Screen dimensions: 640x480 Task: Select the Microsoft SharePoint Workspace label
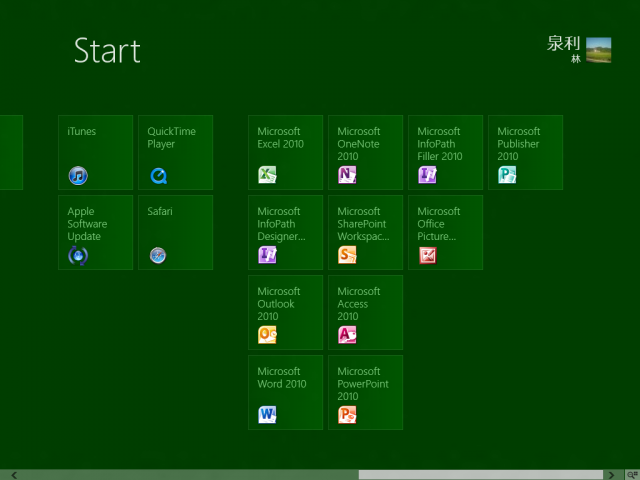363,224
